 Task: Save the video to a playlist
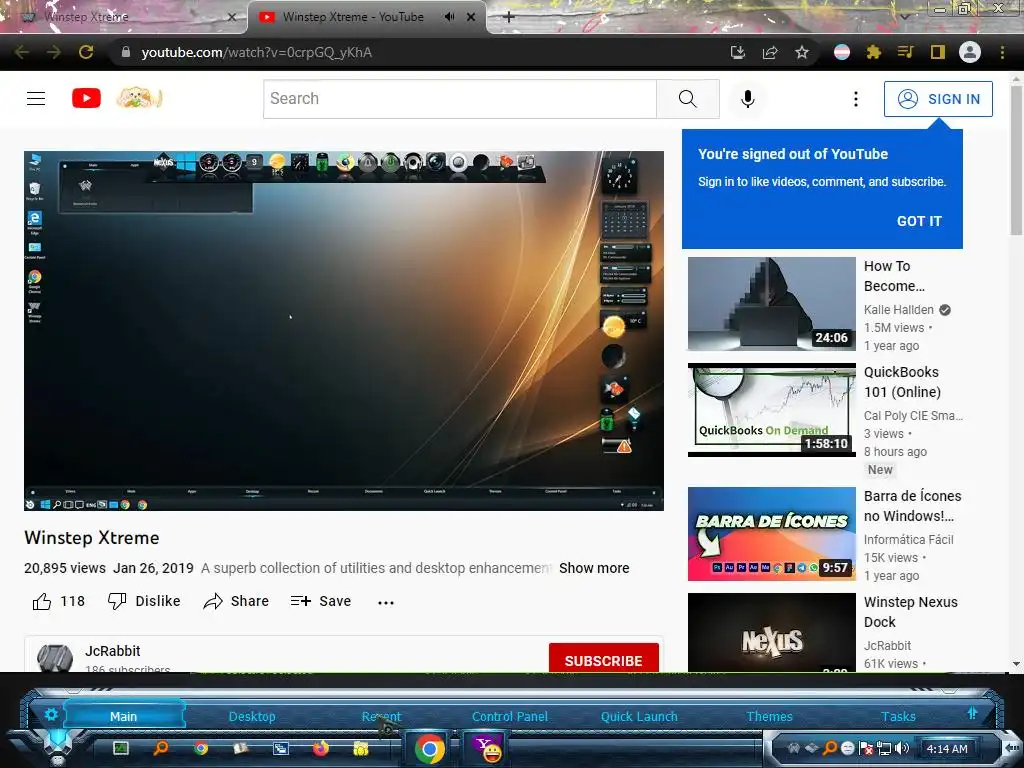[321, 601]
